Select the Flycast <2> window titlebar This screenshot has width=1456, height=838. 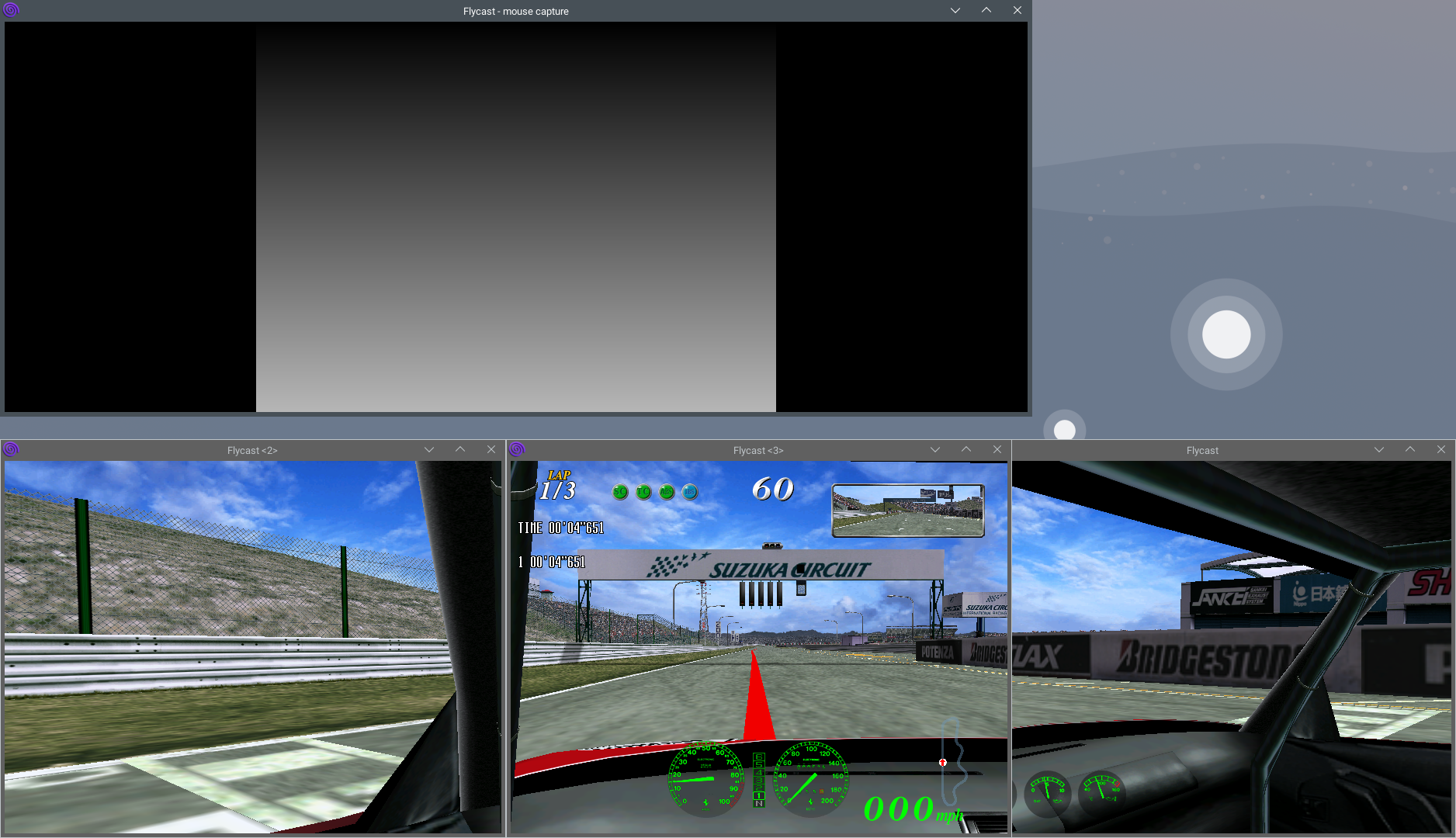coord(251,449)
